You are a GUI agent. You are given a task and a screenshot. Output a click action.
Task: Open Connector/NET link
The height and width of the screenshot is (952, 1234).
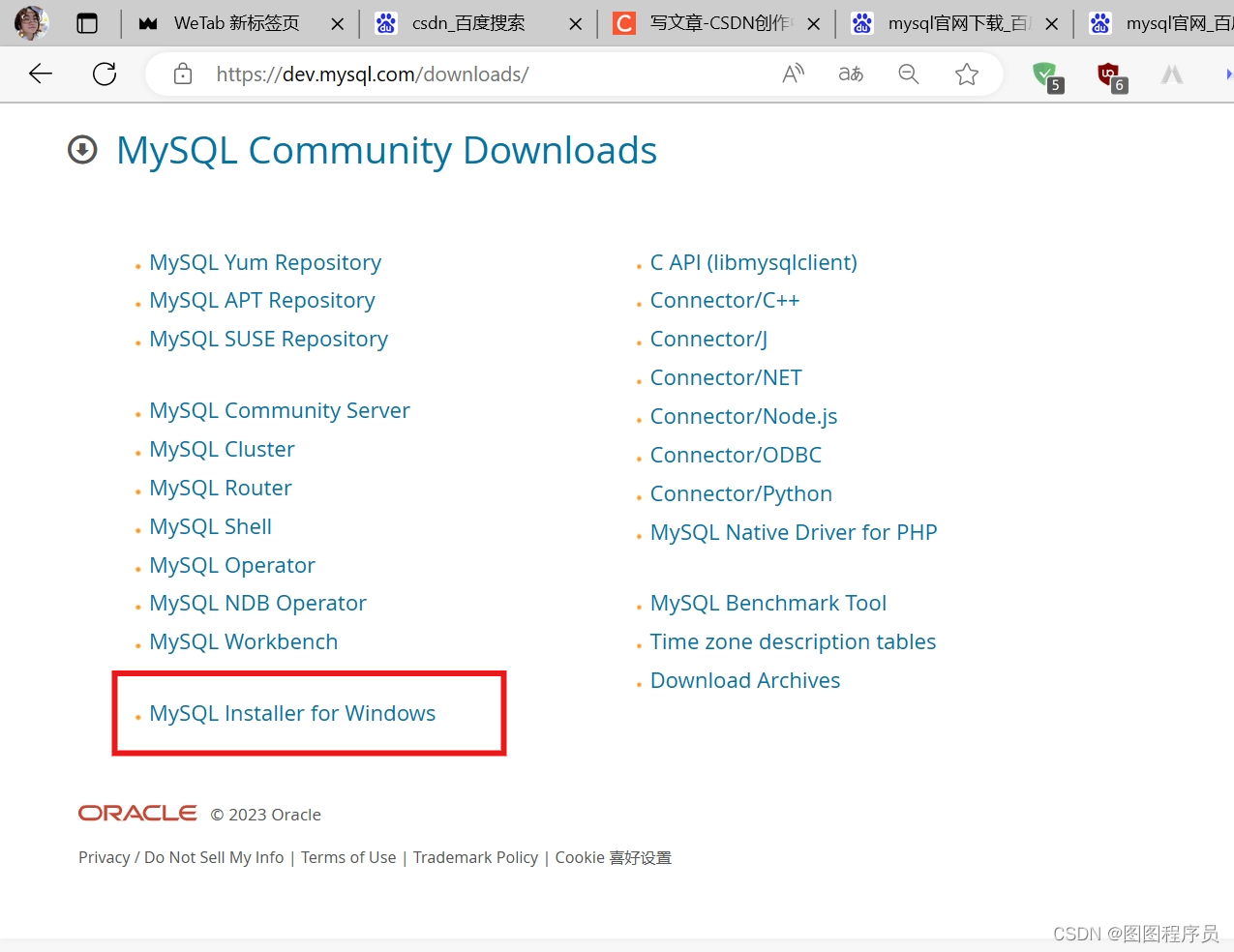pyautogui.click(x=726, y=378)
